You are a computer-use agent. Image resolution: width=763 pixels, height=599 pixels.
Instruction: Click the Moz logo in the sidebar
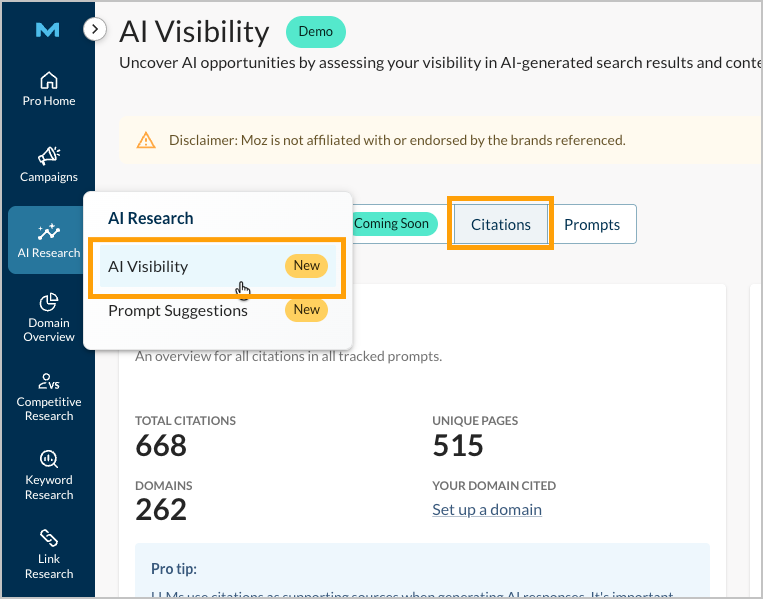[x=48, y=30]
